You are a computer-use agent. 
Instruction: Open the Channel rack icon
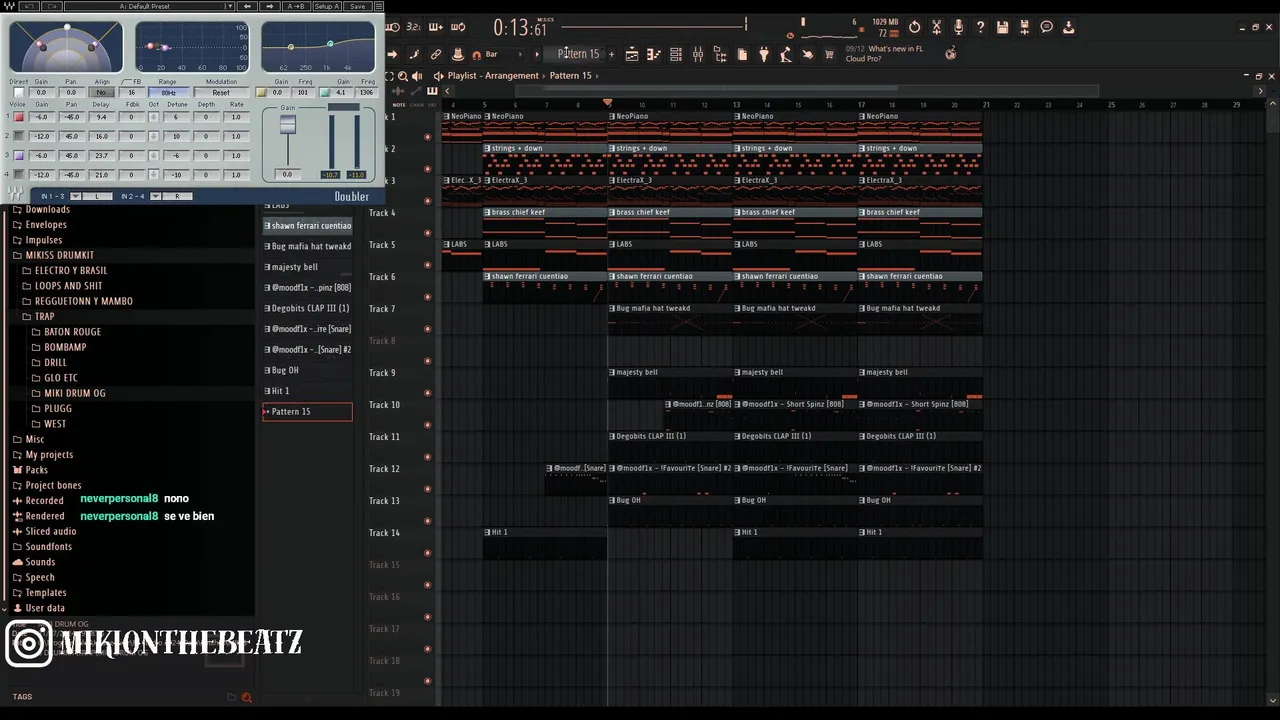coord(676,54)
